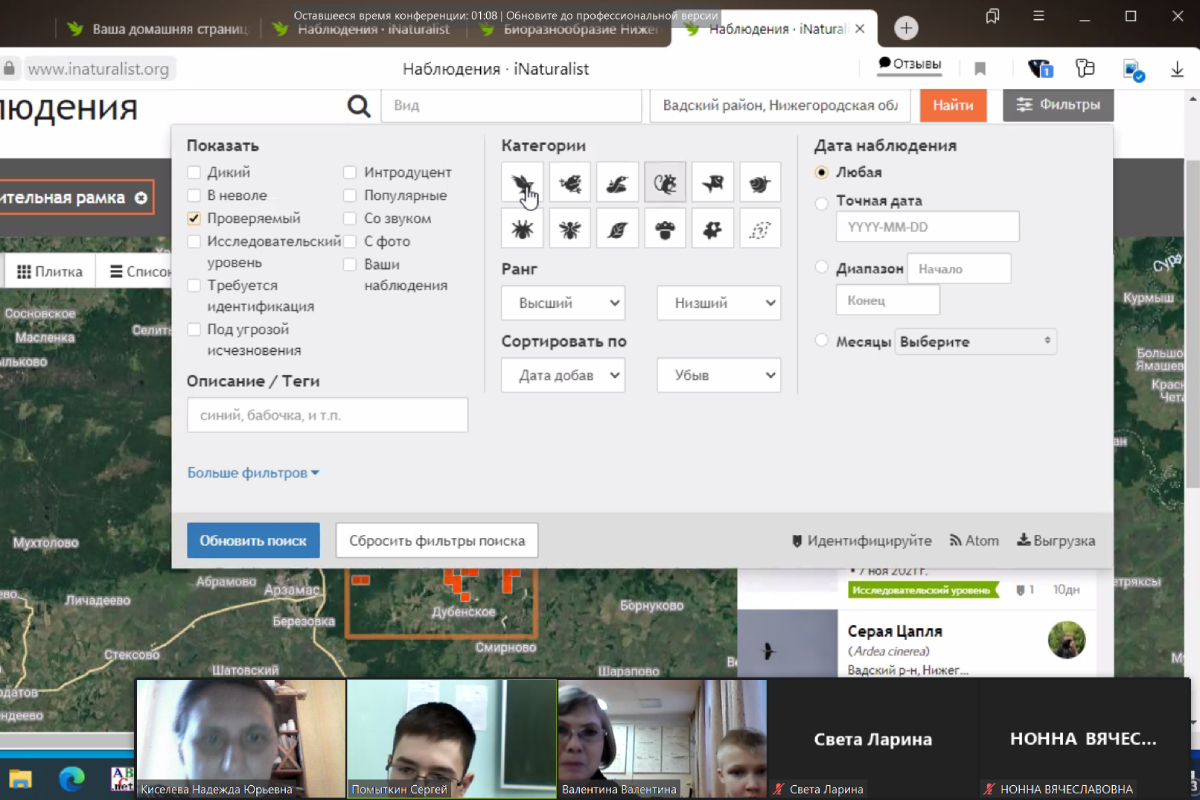Open the image extension icon with checkmark
1200x800 pixels.
[1133, 70]
